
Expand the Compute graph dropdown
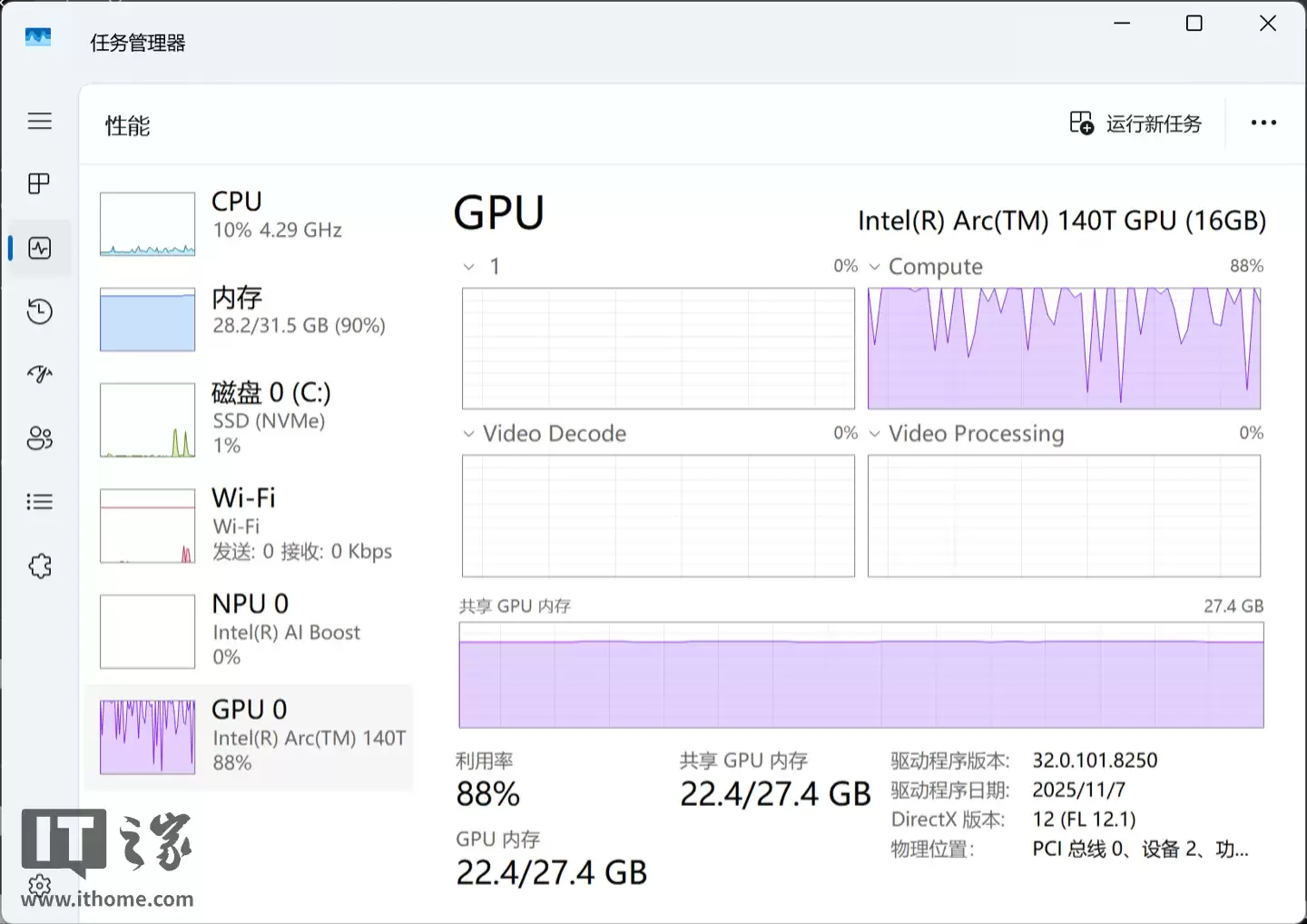875,267
